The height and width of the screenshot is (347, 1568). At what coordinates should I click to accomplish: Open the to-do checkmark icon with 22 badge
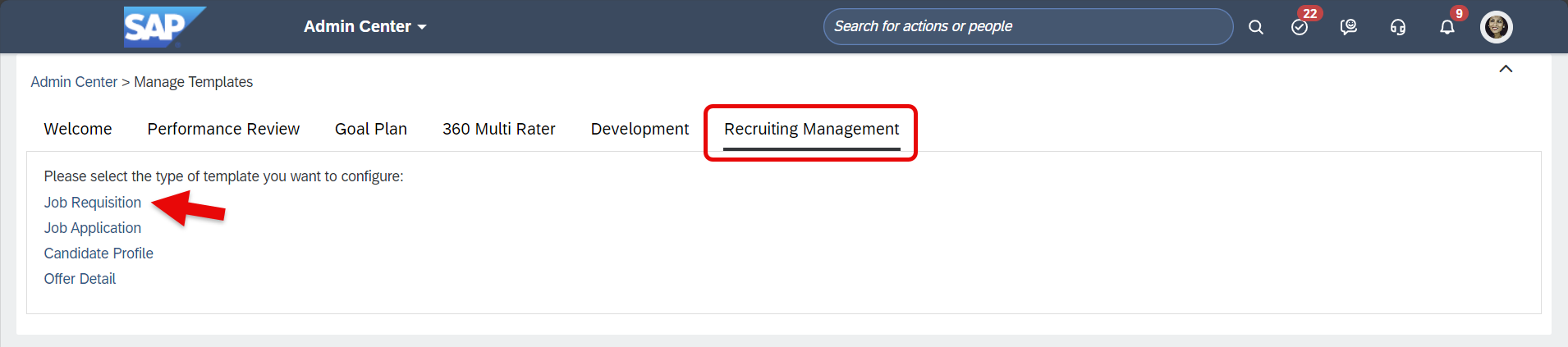click(x=1300, y=27)
